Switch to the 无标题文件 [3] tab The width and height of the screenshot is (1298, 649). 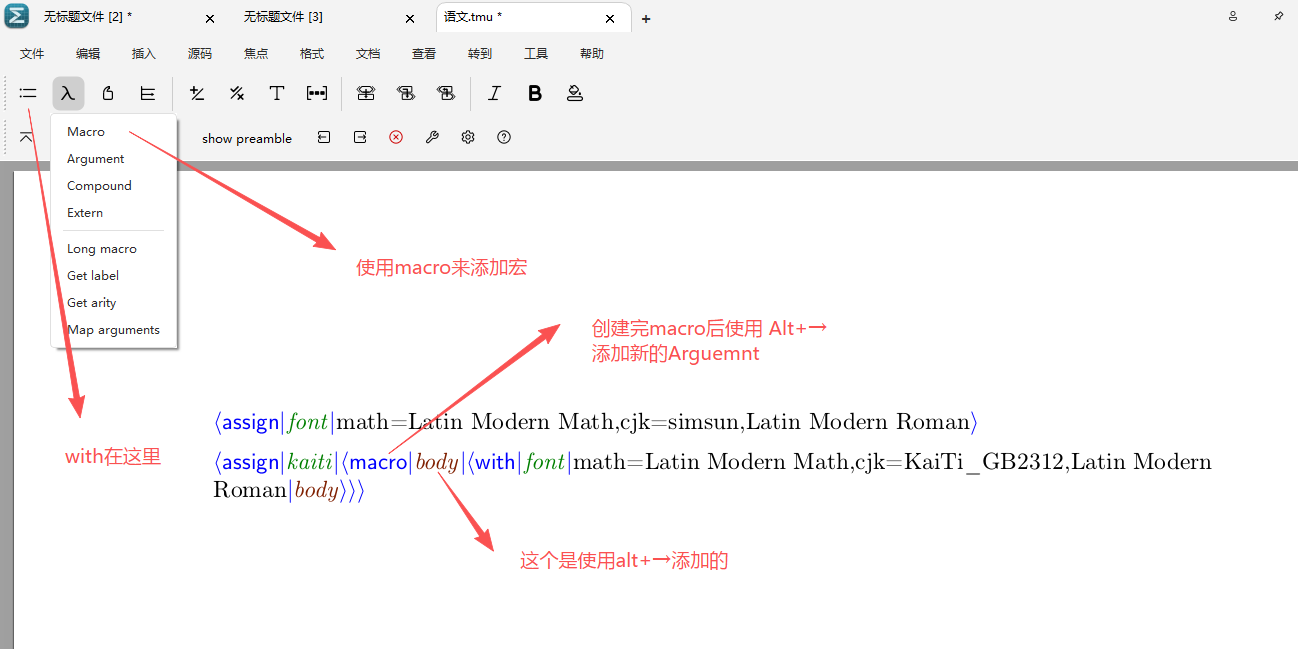283,18
